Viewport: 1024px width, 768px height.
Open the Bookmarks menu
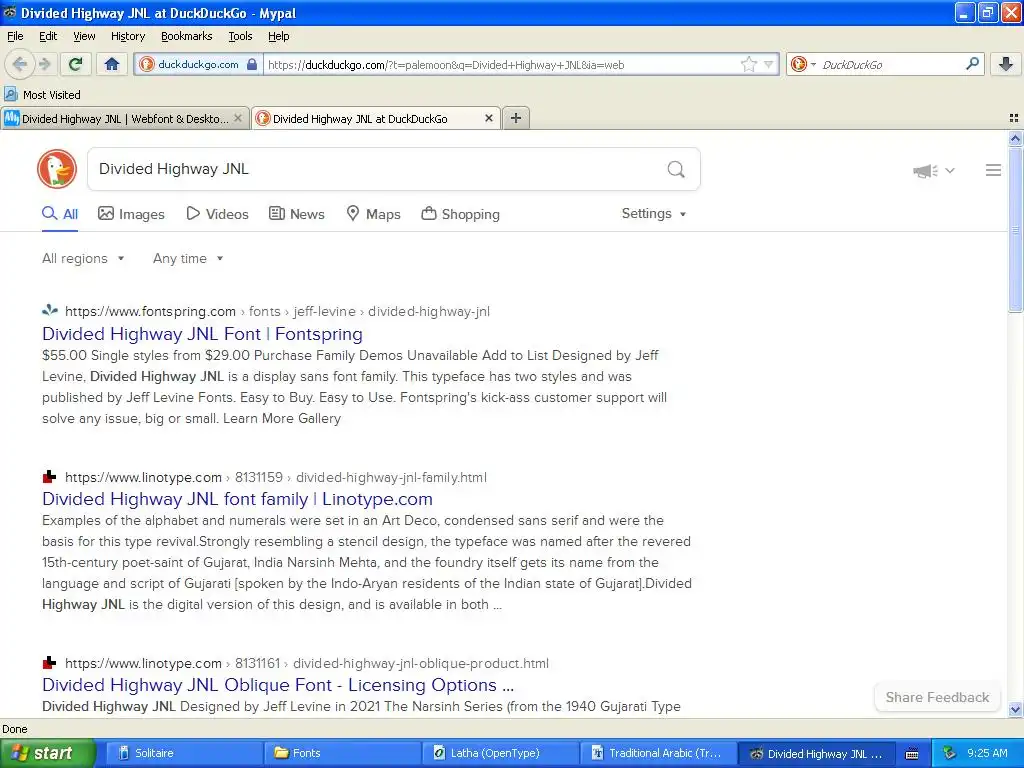(186, 36)
